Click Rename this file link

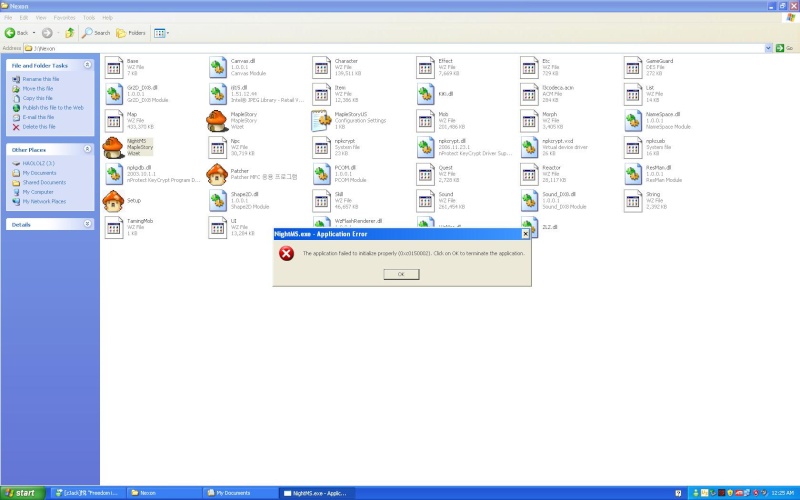41,79
